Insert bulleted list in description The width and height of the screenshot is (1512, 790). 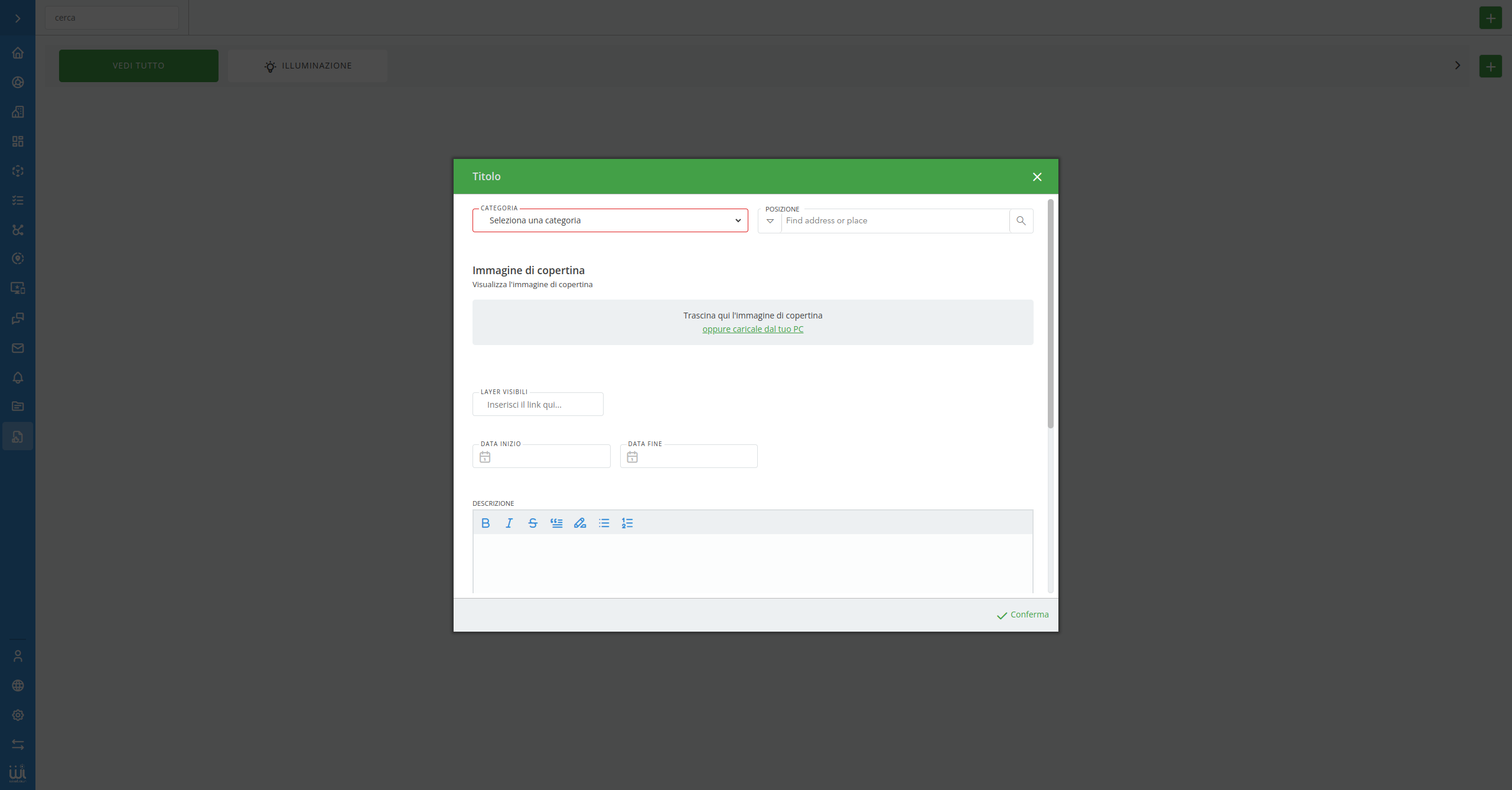(x=604, y=523)
